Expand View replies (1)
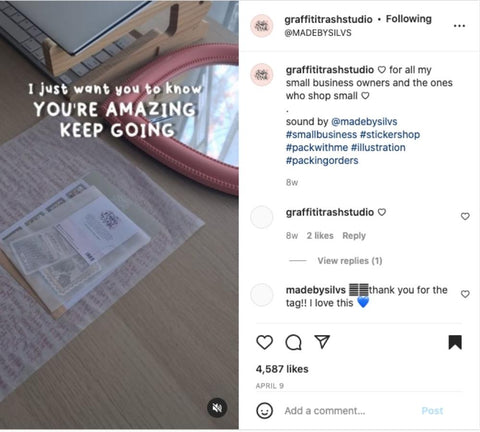 coord(350,261)
